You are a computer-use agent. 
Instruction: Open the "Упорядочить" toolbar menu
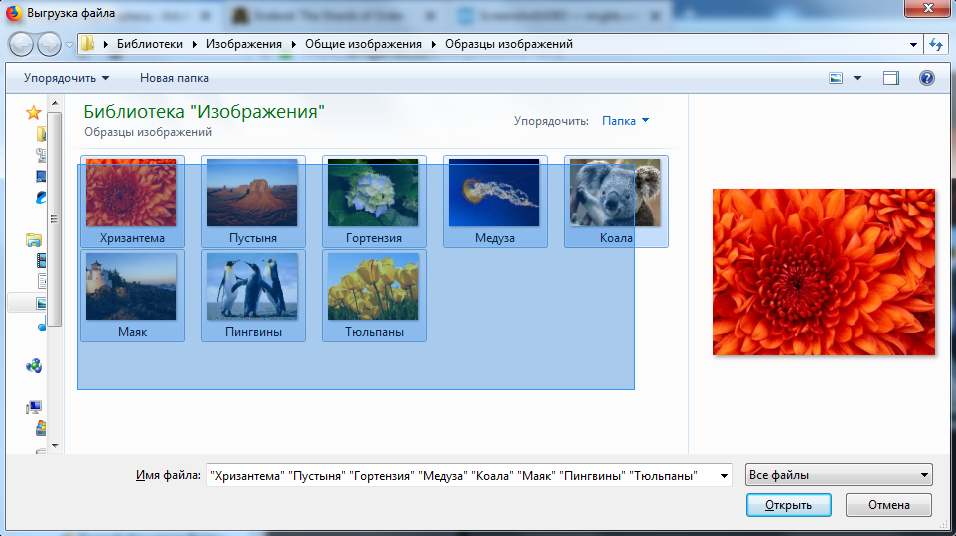click(x=66, y=78)
